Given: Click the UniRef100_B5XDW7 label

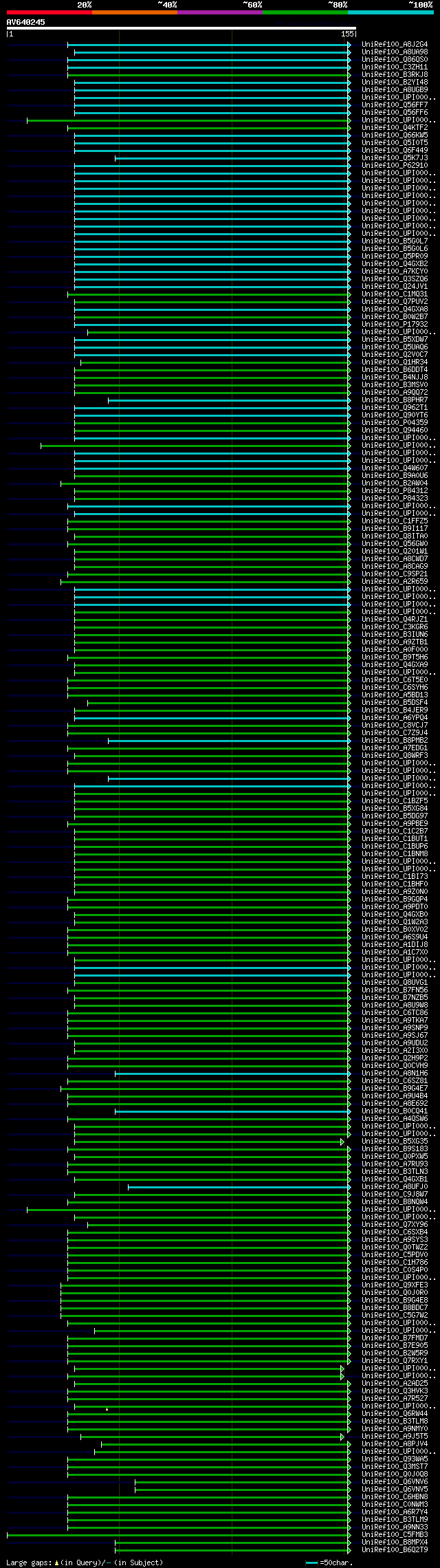Looking at the screenshot, I should point(395,339).
